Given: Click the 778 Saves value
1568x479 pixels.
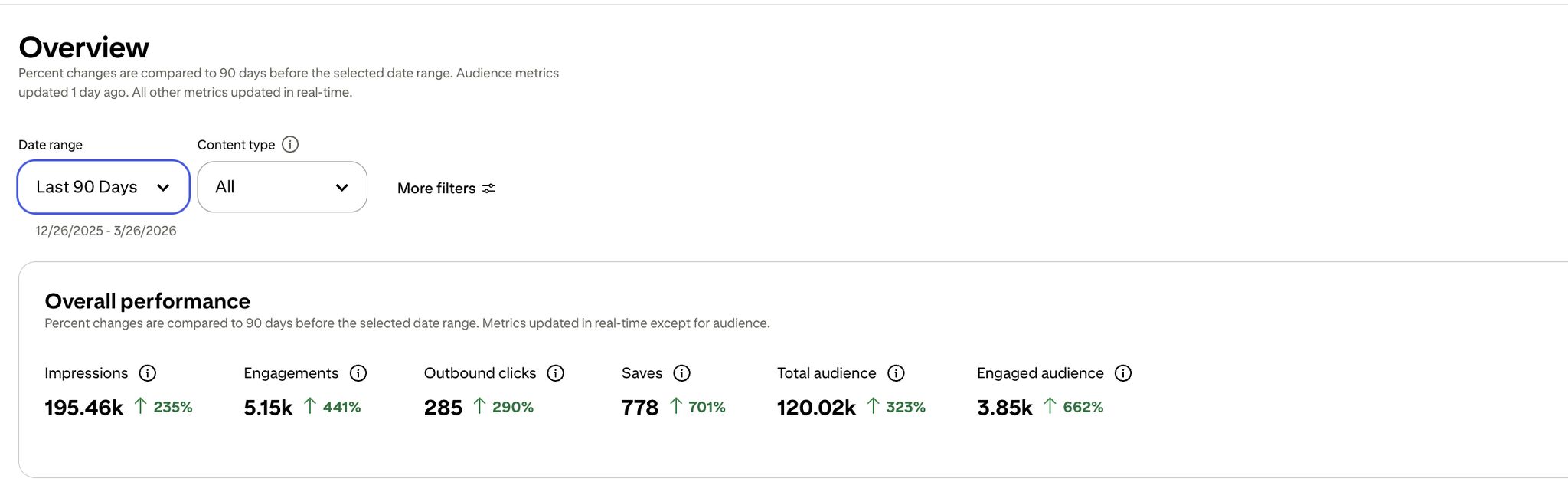Looking at the screenshot, I should pos(640,408).
